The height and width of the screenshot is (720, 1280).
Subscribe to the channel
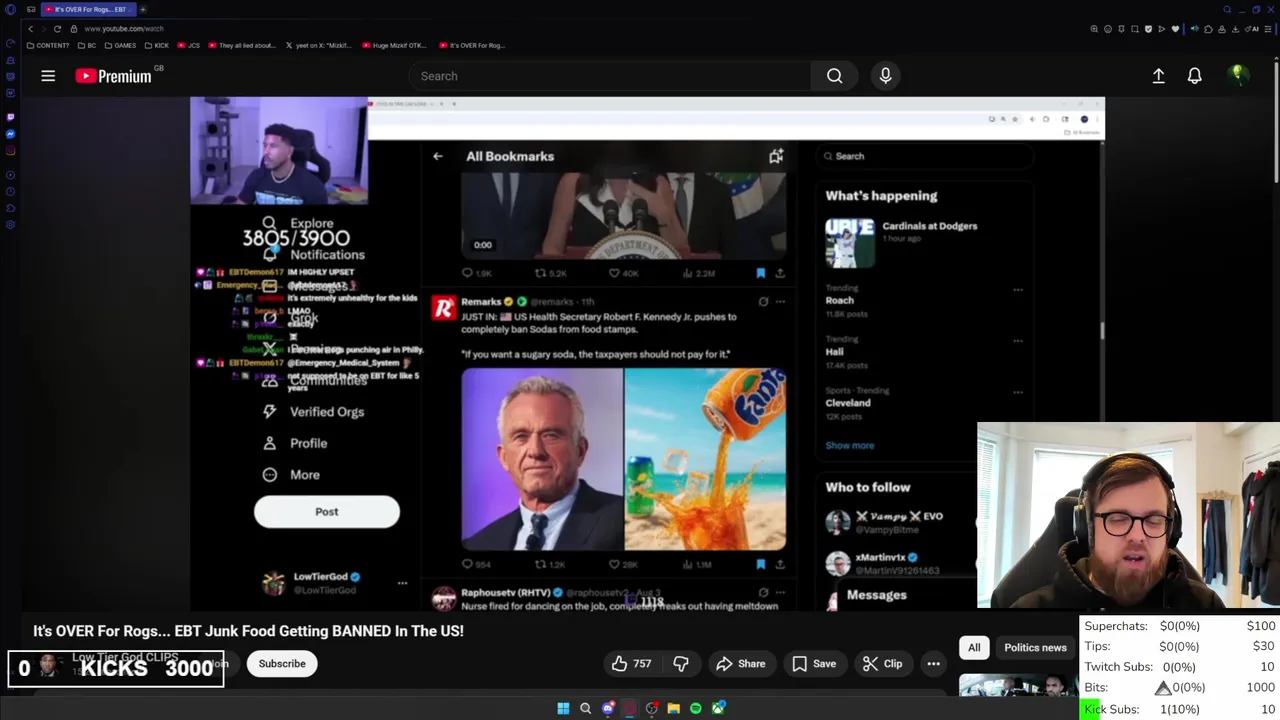tap(282, 664)
